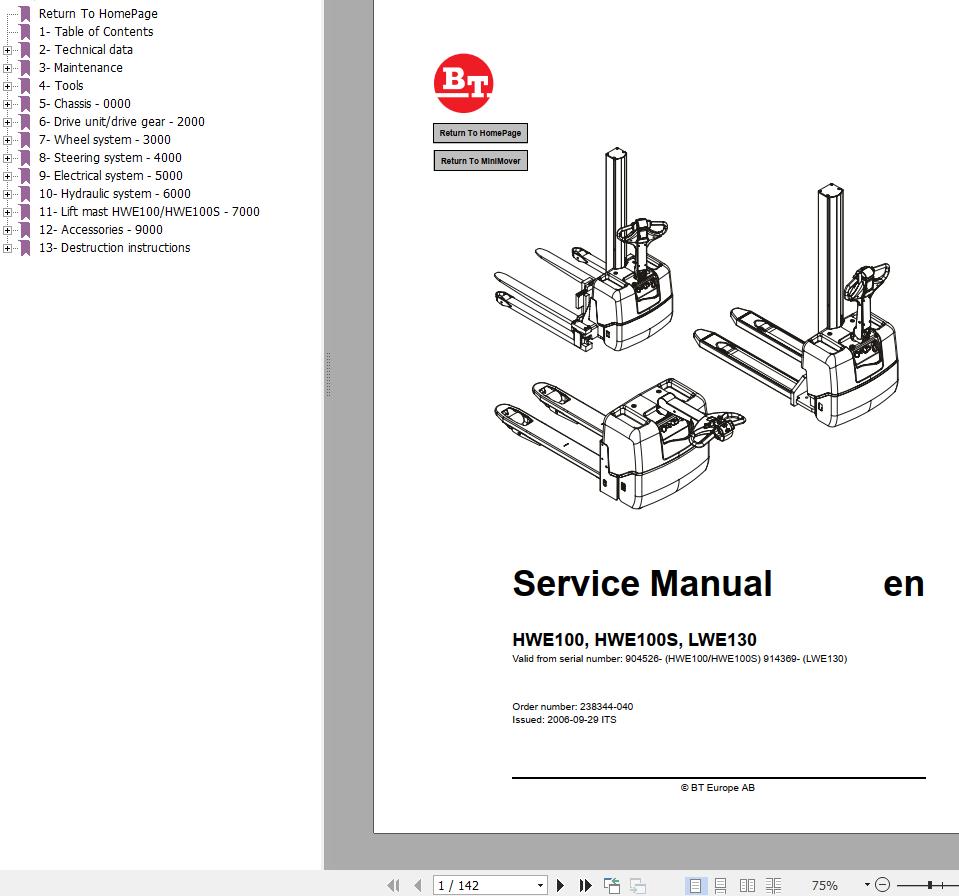Select 6- Drive unit/drive gear - 2000 text
The width and height of the screenshot is (959, 896).
click(x=122, y=122)
